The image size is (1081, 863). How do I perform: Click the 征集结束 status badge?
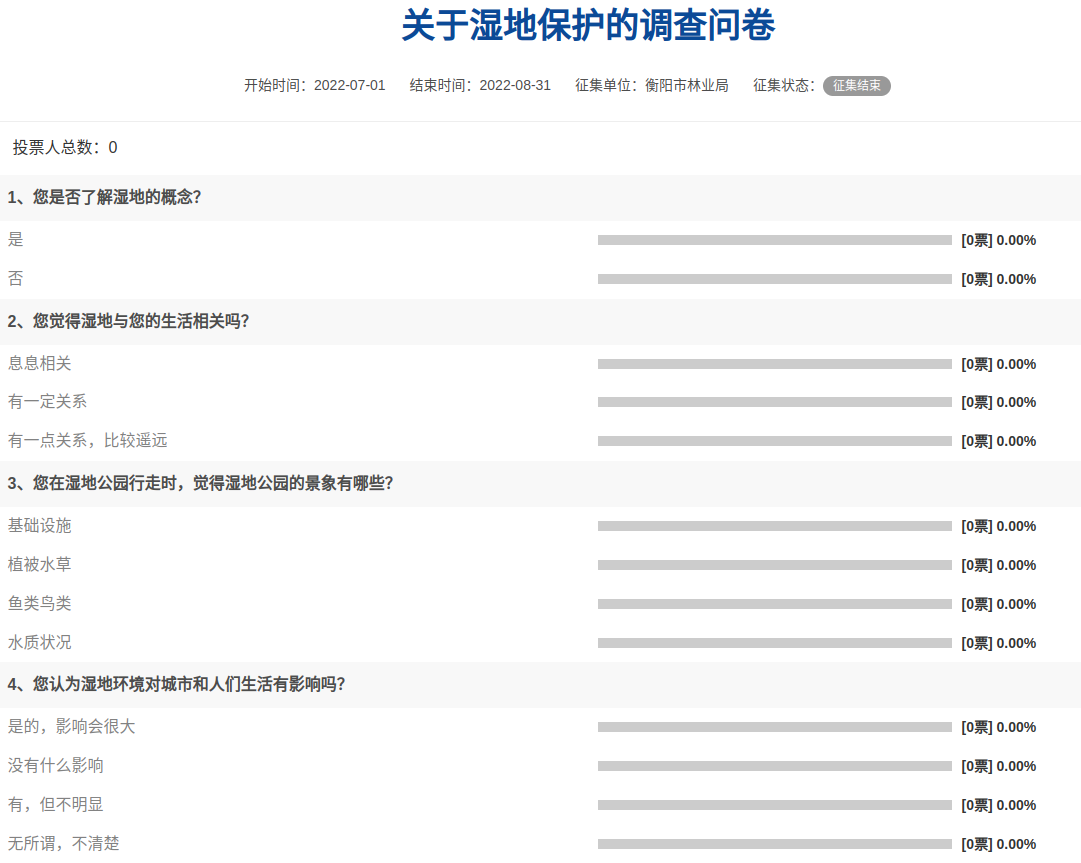pyautogui.click(x=856, y=85)
